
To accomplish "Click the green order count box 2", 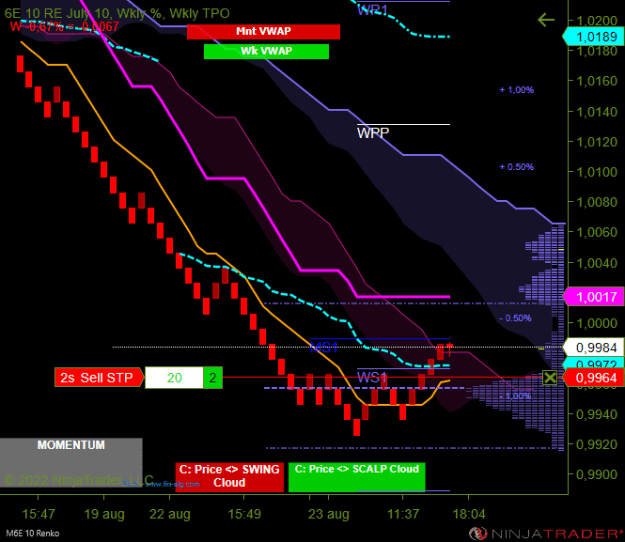I will click(x=213, y=377).
